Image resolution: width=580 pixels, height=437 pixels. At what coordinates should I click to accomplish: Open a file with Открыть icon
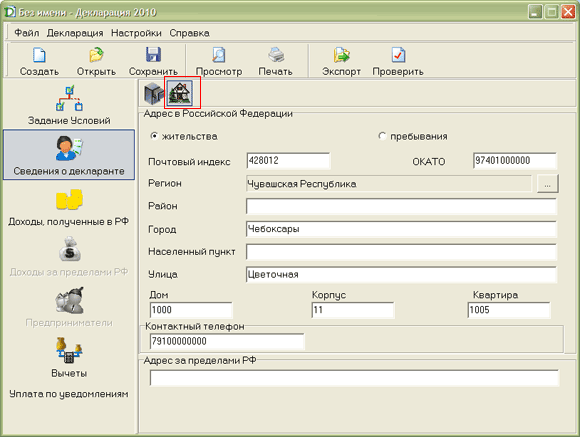(x=96, y=55)
